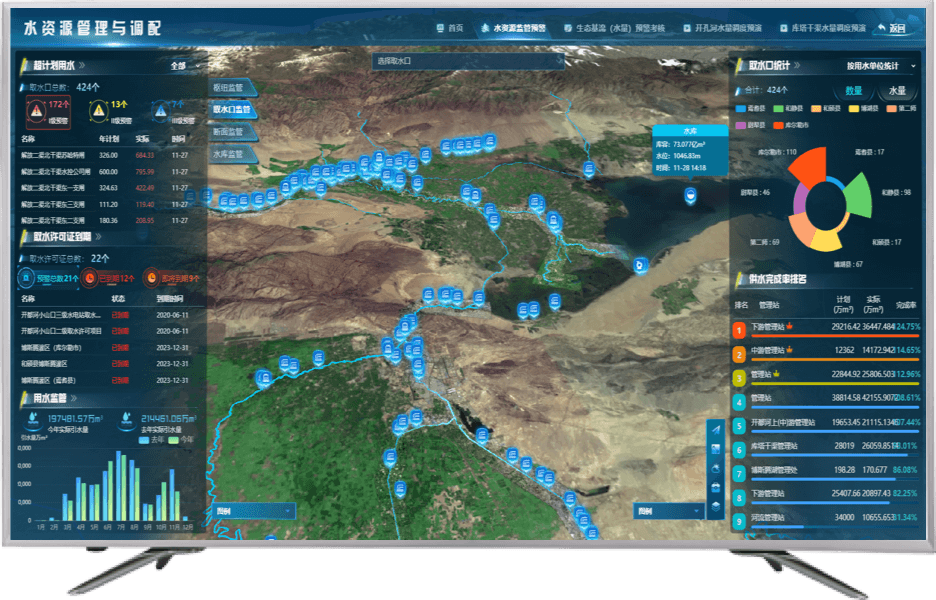Toggle the 即将到期9个 filter
Image resolution: width=936 pixels, height=600 pixels.
[x=173, y=278]
